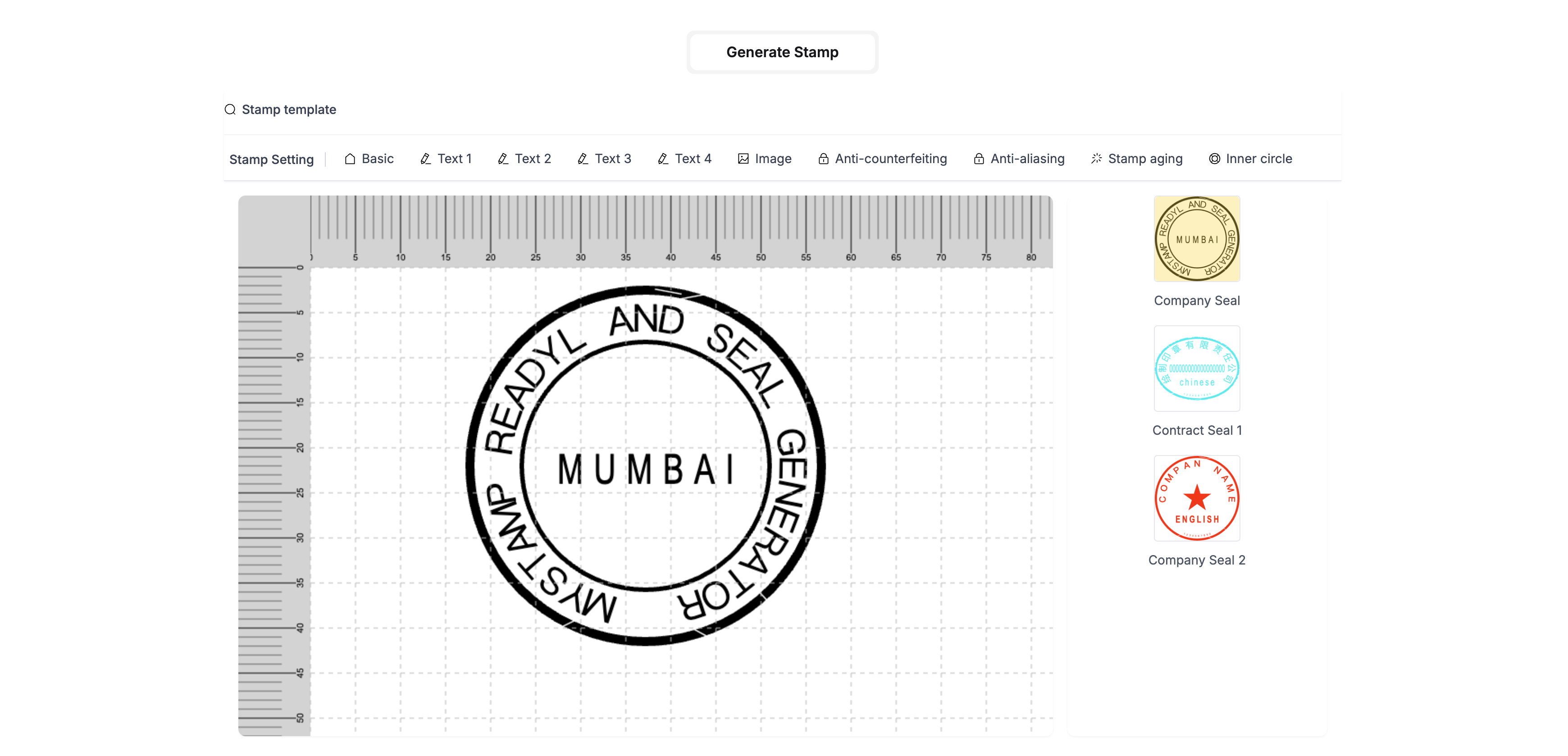
Task: Click the Contract Seal 1 label
Action: pyautogui.click(x=1197, y=430)
